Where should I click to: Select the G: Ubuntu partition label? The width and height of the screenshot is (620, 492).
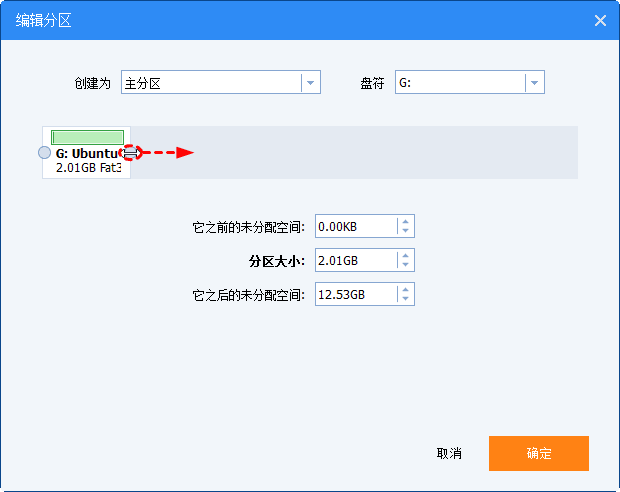pyautogui.click(x=90, y=154)
